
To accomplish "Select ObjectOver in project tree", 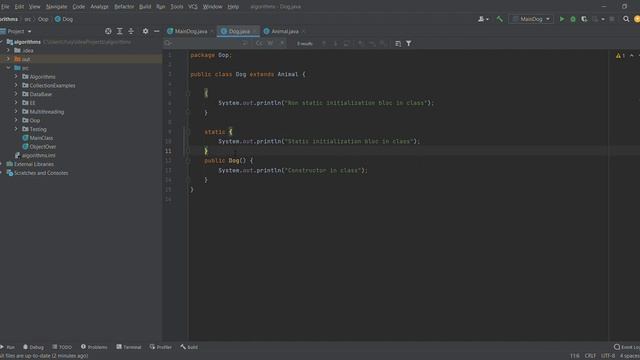I will point(42,147).
